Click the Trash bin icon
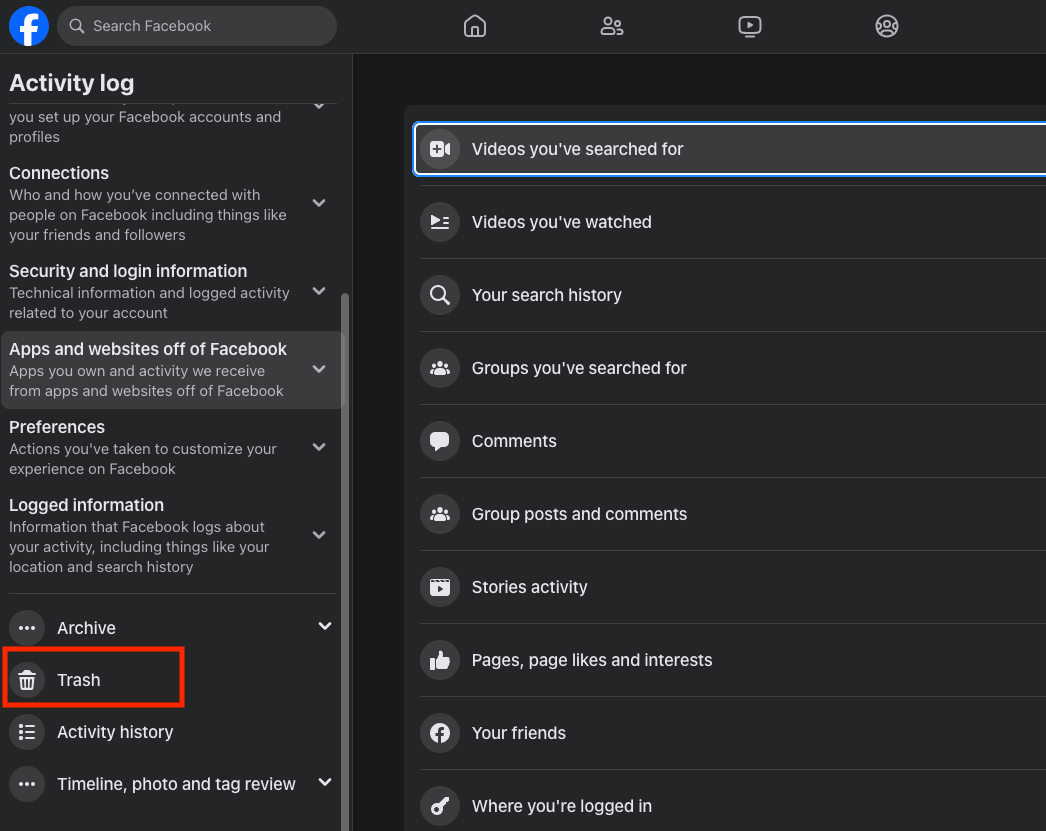The width and height of the screenshot is (1046, 831). pyautogui.click(x=27, y=680)
